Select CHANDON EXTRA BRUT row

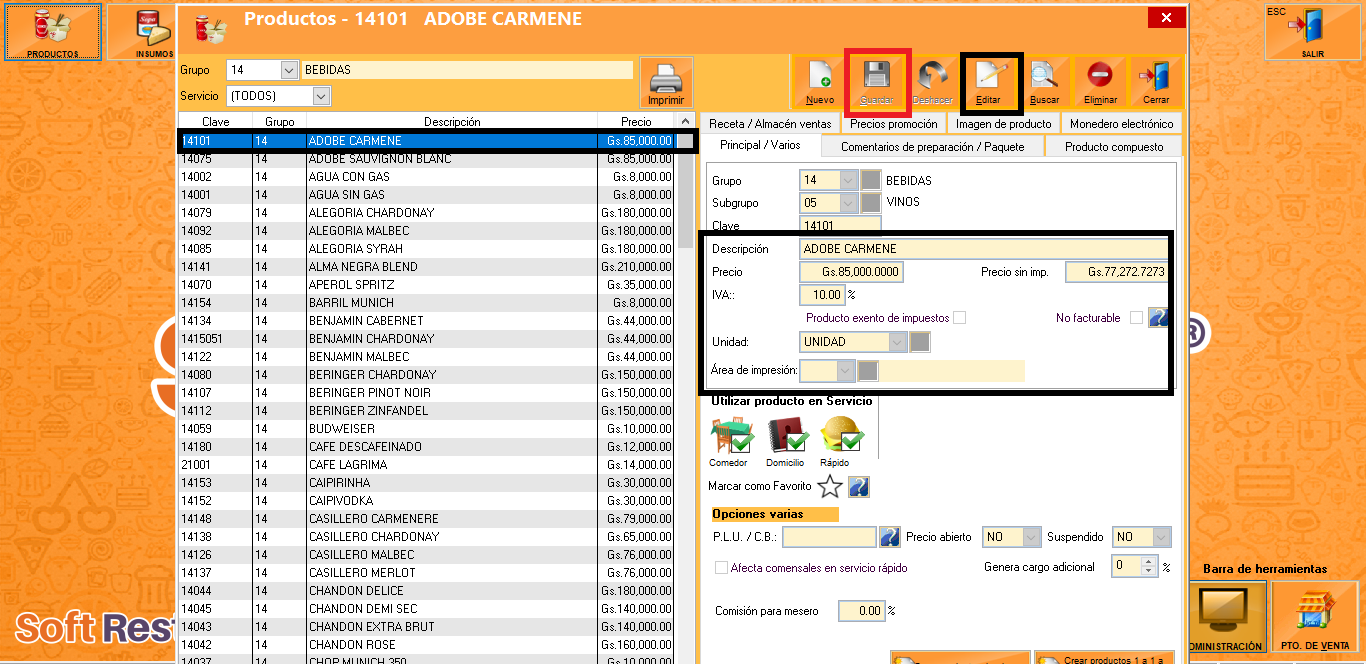click(427, 627)
